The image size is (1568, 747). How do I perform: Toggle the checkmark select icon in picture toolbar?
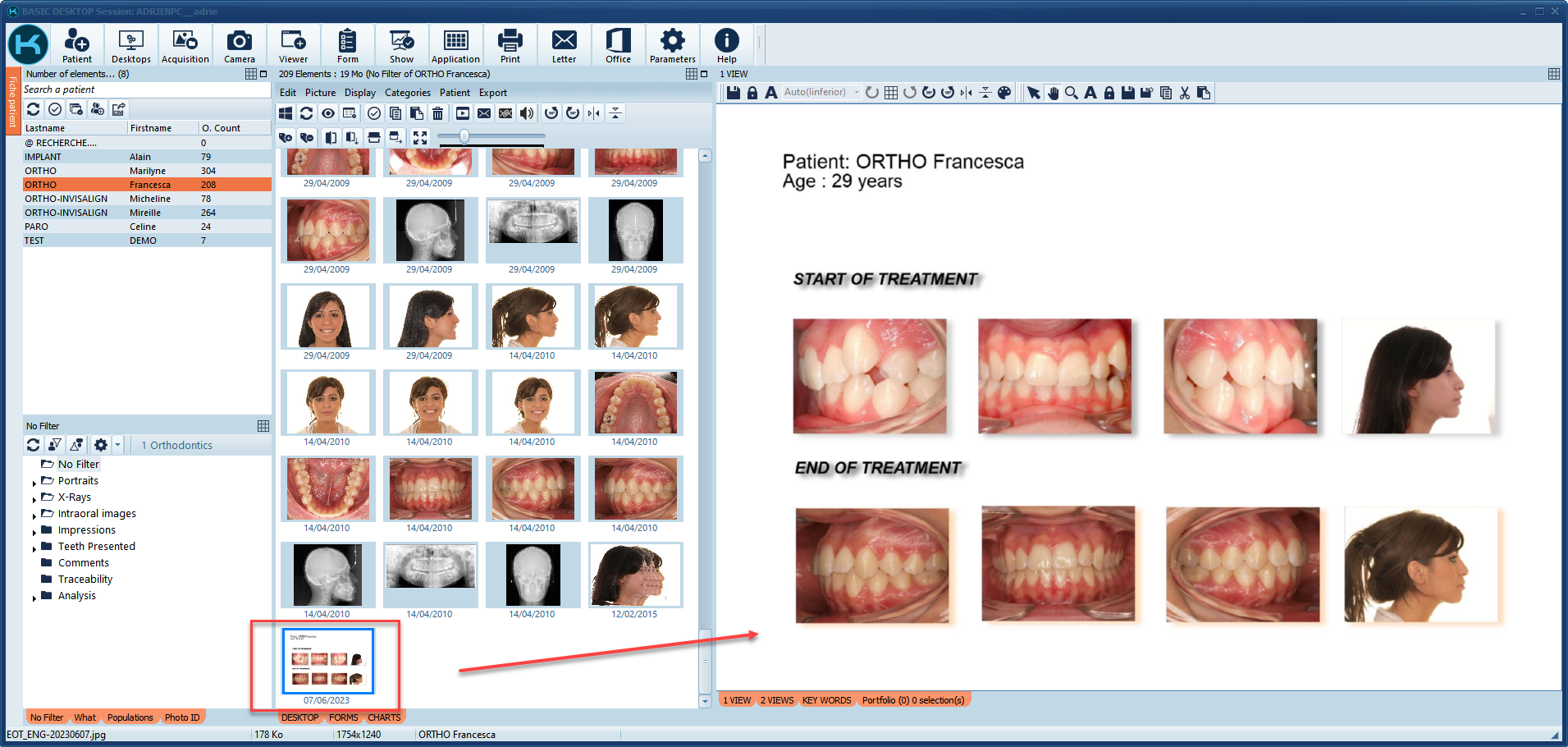[373, 113]
